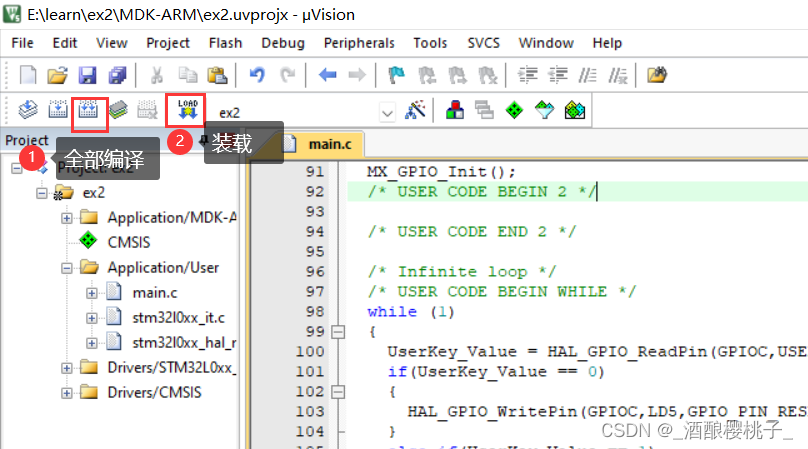Open Manage Run-Time Environment green diamond
Screen dimensions: 808x449
point(514,110)
